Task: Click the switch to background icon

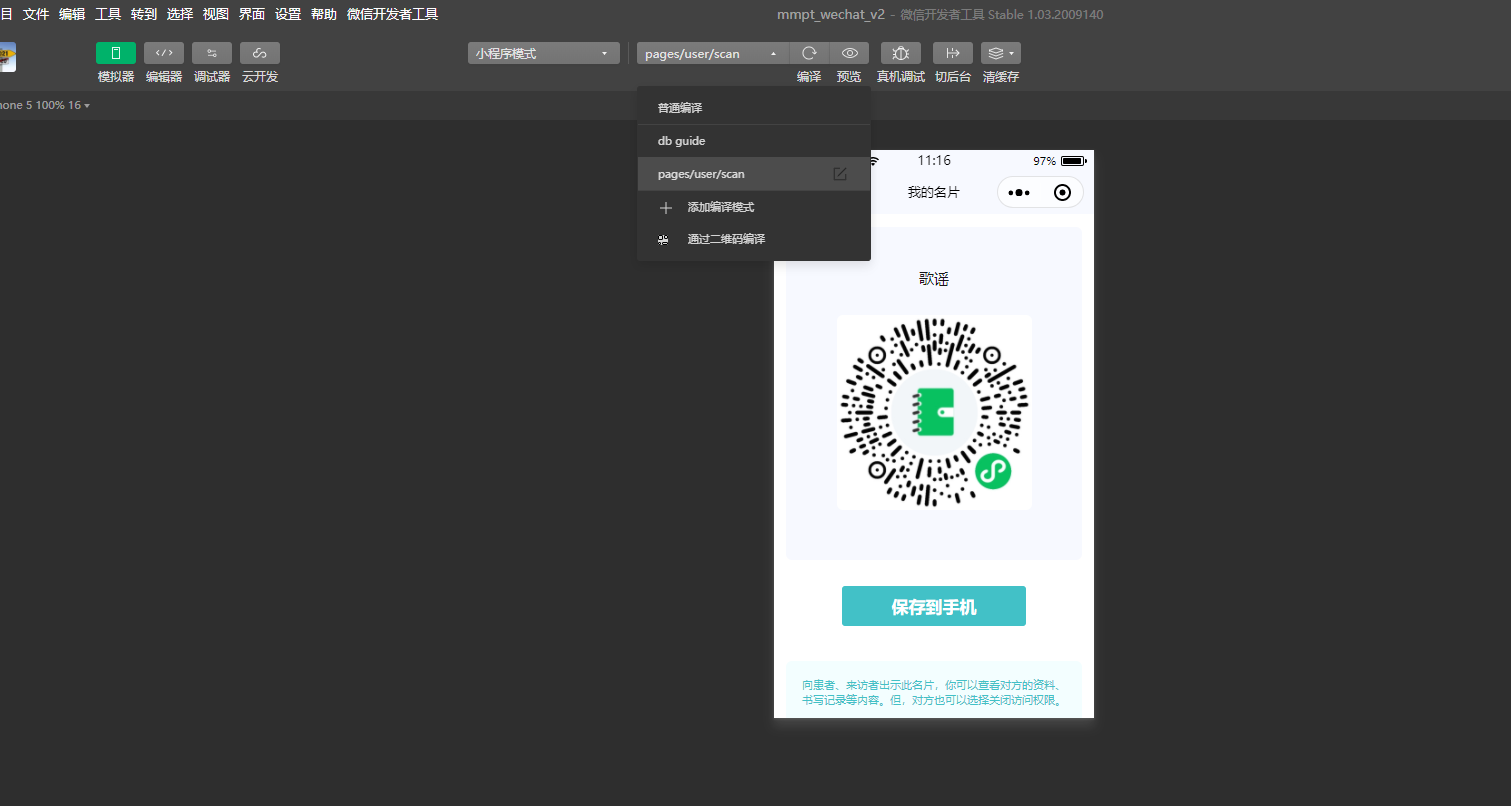Action: (x=953, y=53)
